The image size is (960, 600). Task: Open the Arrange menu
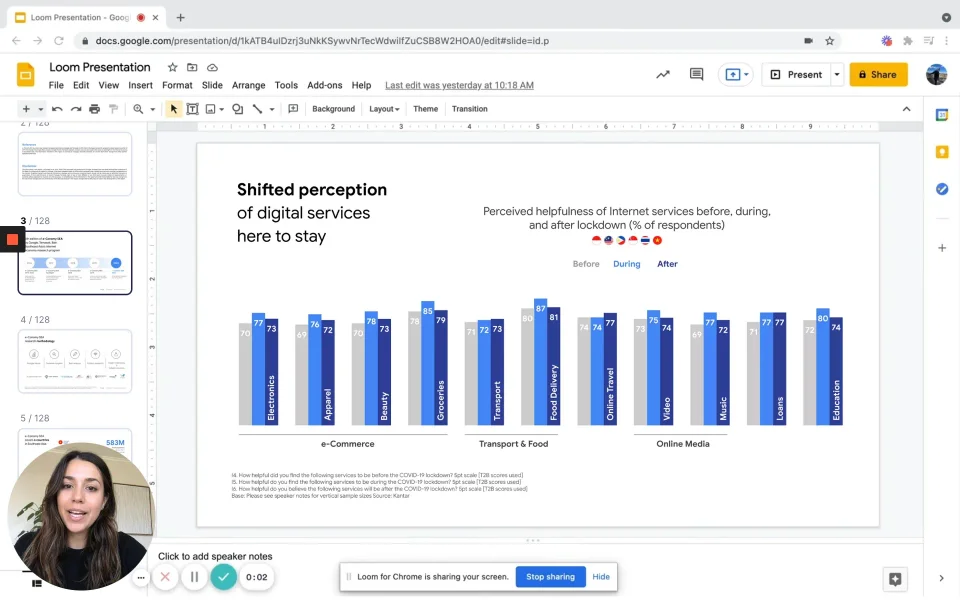[249, 85]
